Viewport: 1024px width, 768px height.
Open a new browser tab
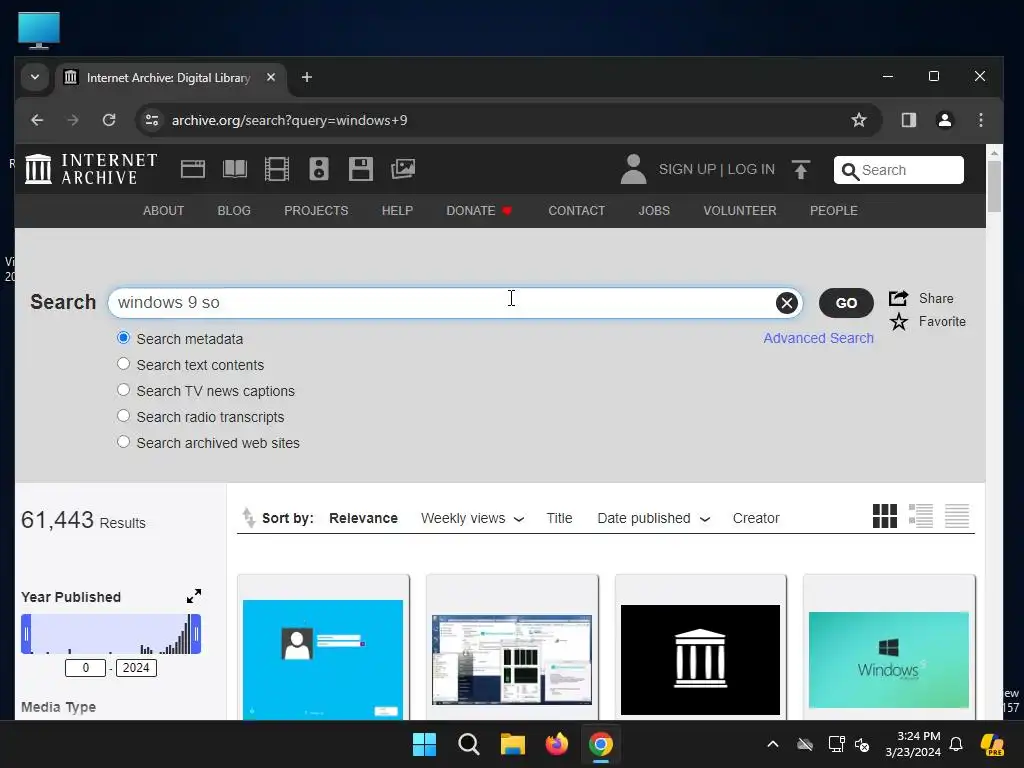[x=306, y=78]
